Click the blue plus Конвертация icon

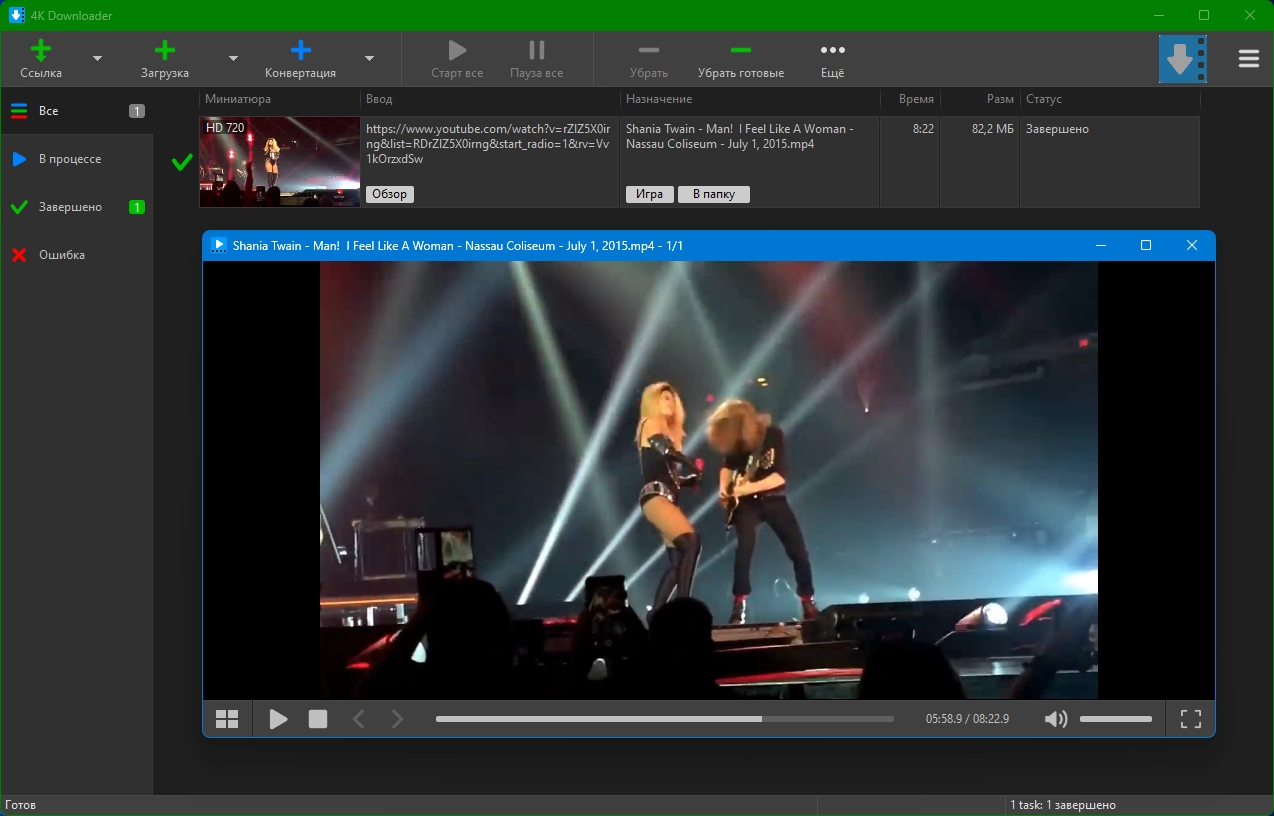(300, 50)
